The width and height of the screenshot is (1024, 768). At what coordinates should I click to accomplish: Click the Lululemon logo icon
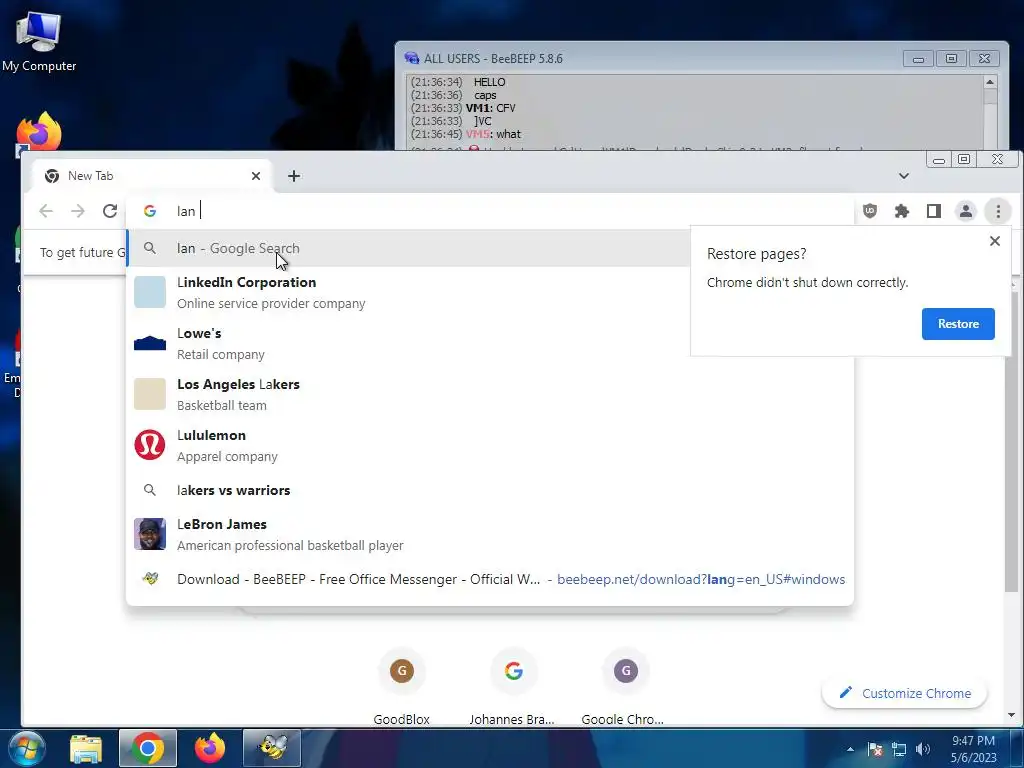[x=150, y=445]
